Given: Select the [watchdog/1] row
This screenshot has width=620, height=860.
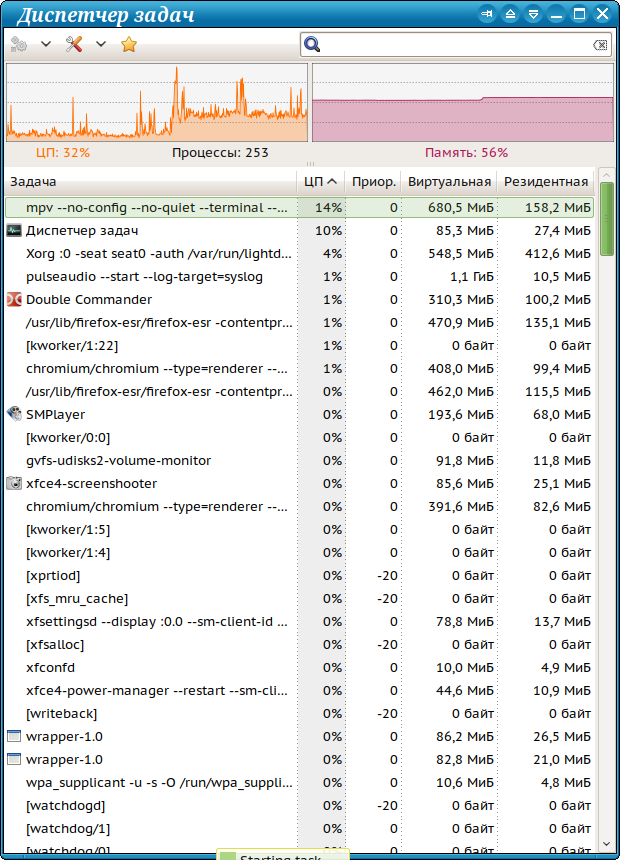Looking at the screenshot, I should tap(300, 829).
